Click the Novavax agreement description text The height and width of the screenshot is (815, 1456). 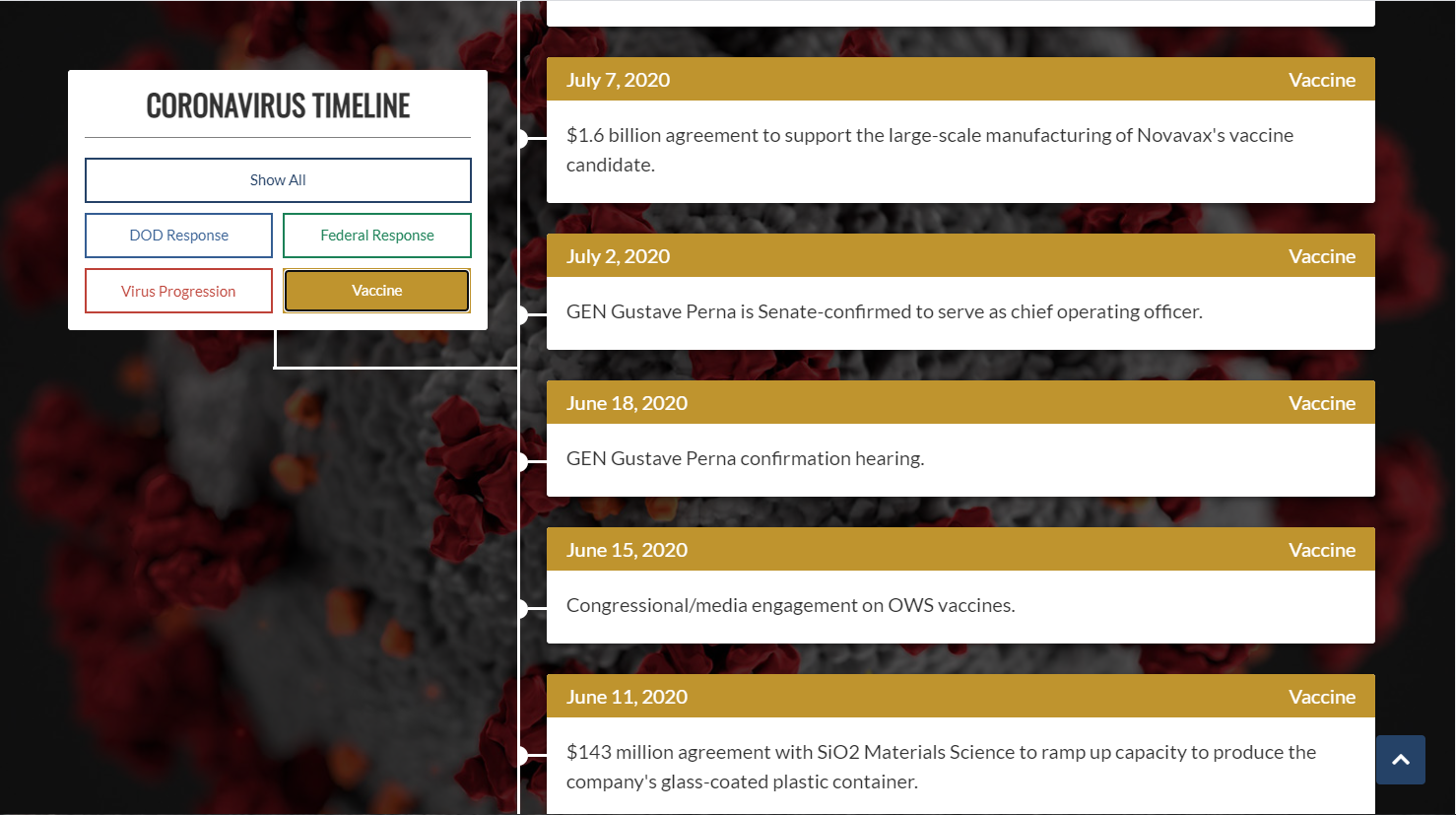pyautogui.click(x=930, y=150)
